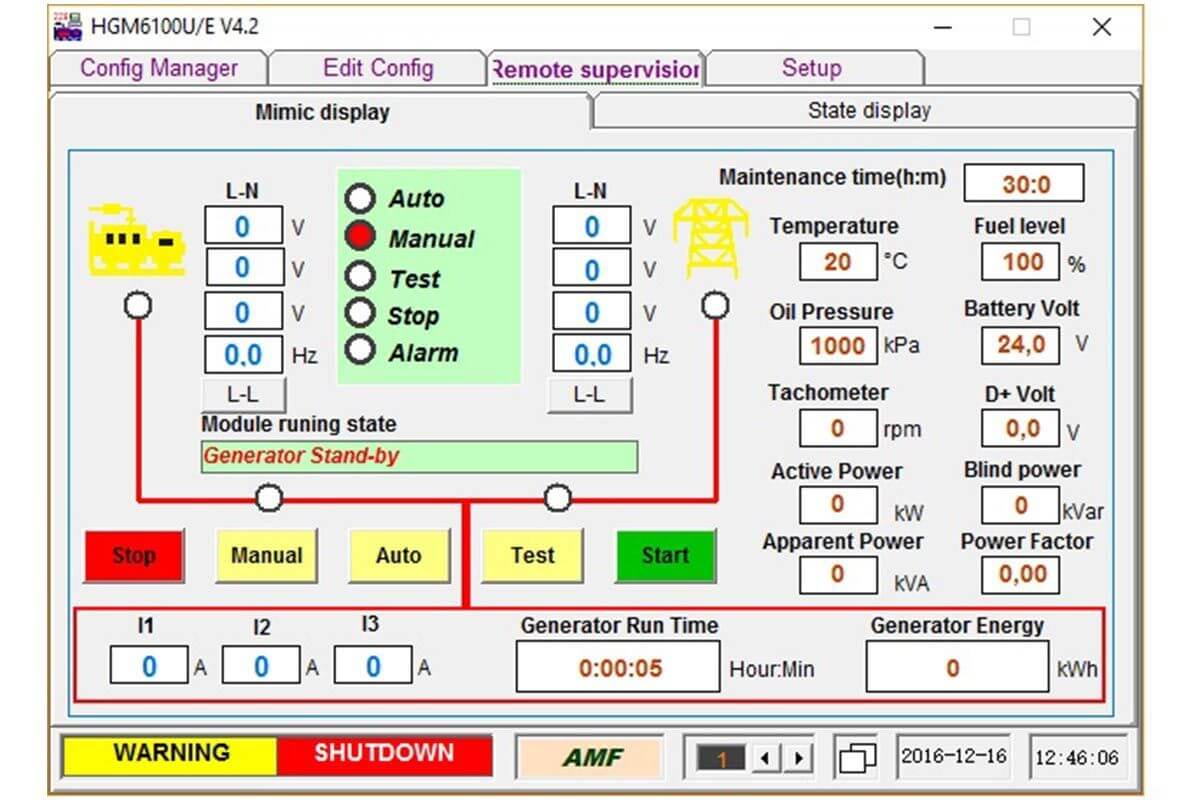Select the Test mode radio indicator

360,277
